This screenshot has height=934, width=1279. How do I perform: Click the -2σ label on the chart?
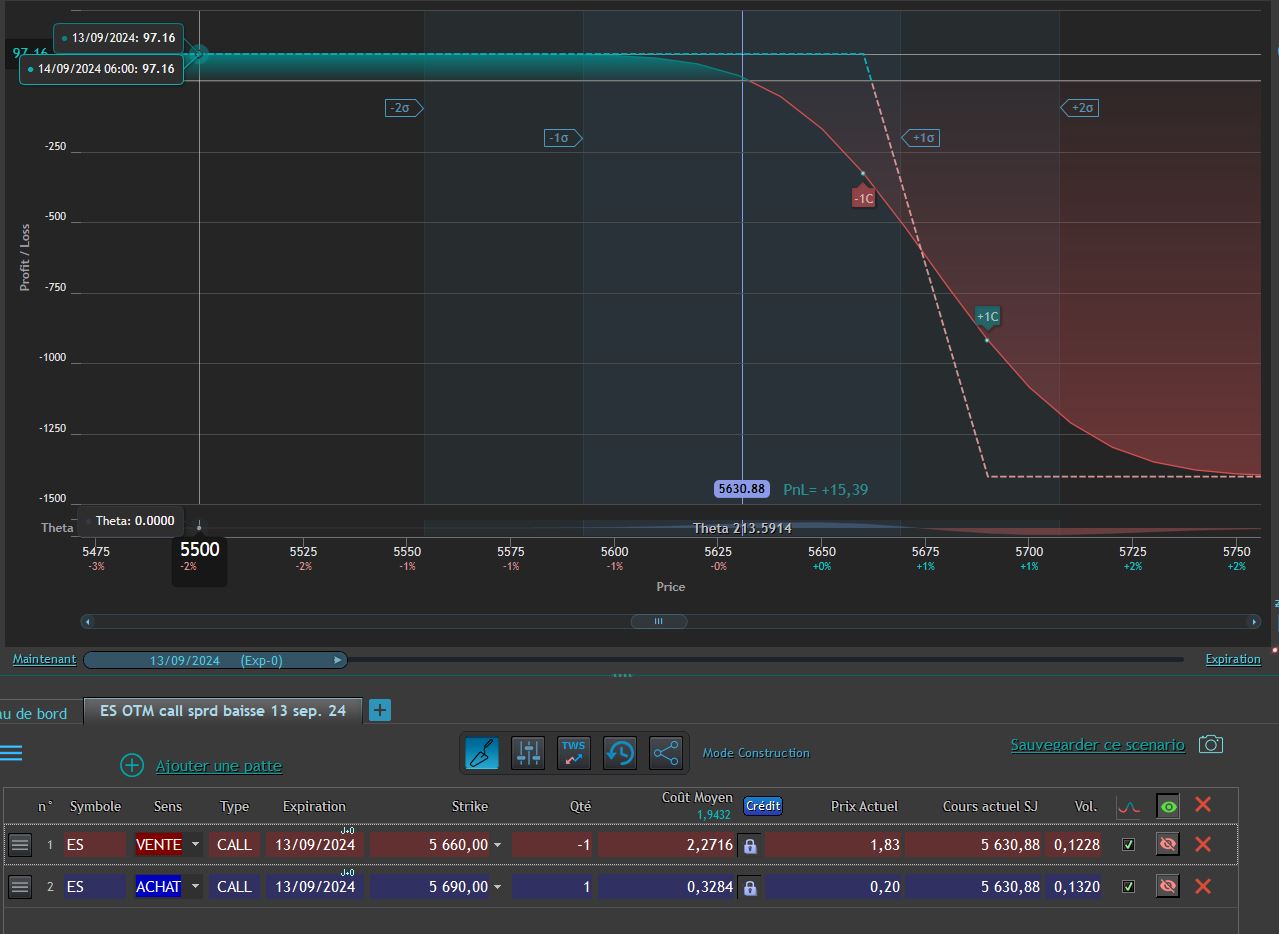click(403, 107)
